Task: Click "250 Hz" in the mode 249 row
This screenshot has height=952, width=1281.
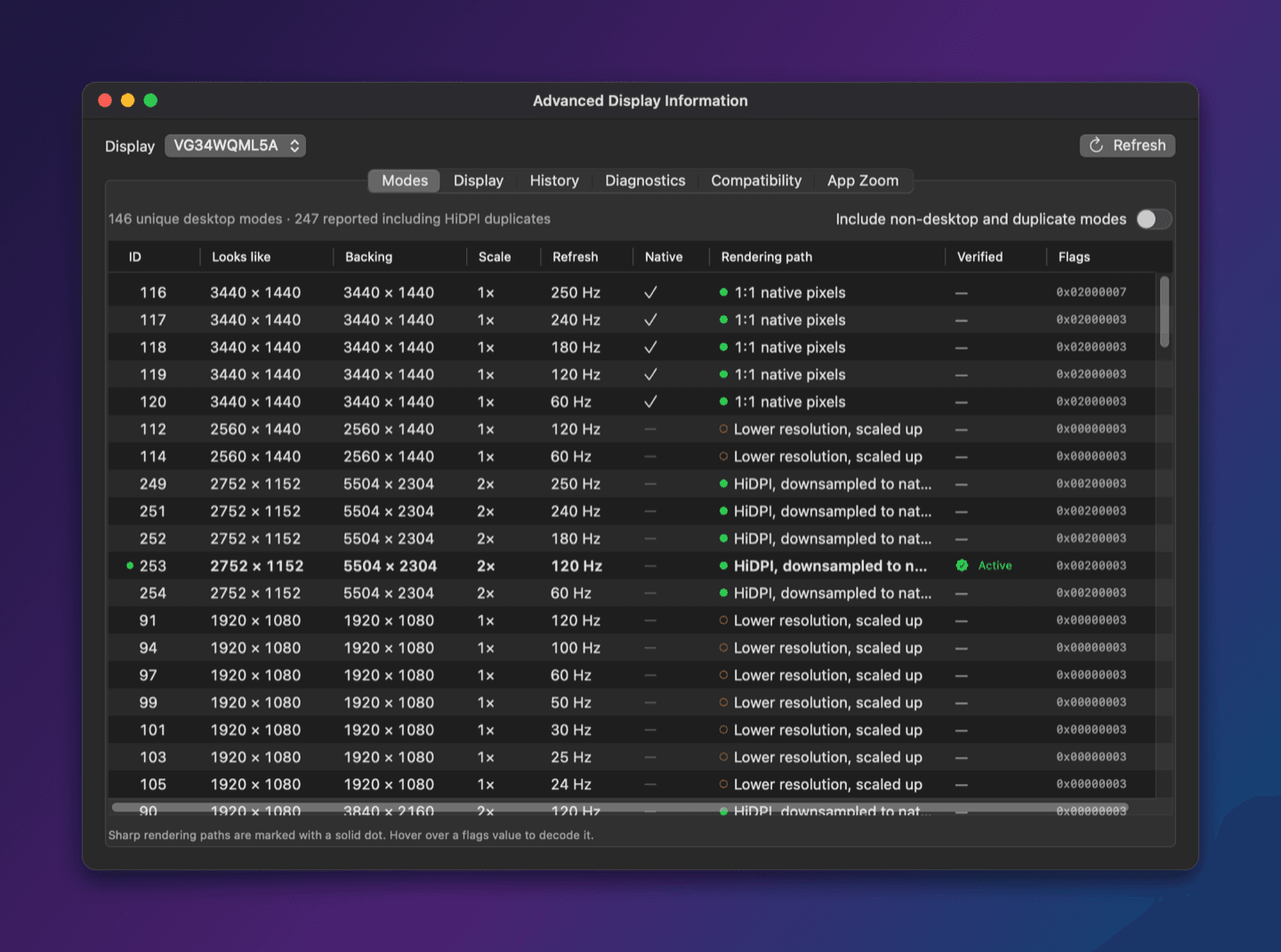Action: pos(576,484)
